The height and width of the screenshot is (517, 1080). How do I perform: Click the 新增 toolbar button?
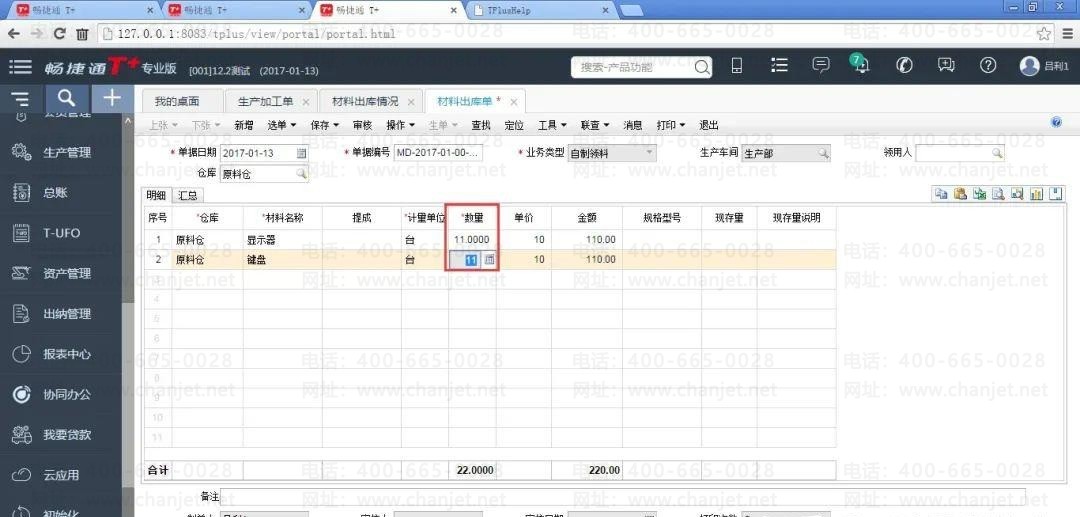click(244, 125)
